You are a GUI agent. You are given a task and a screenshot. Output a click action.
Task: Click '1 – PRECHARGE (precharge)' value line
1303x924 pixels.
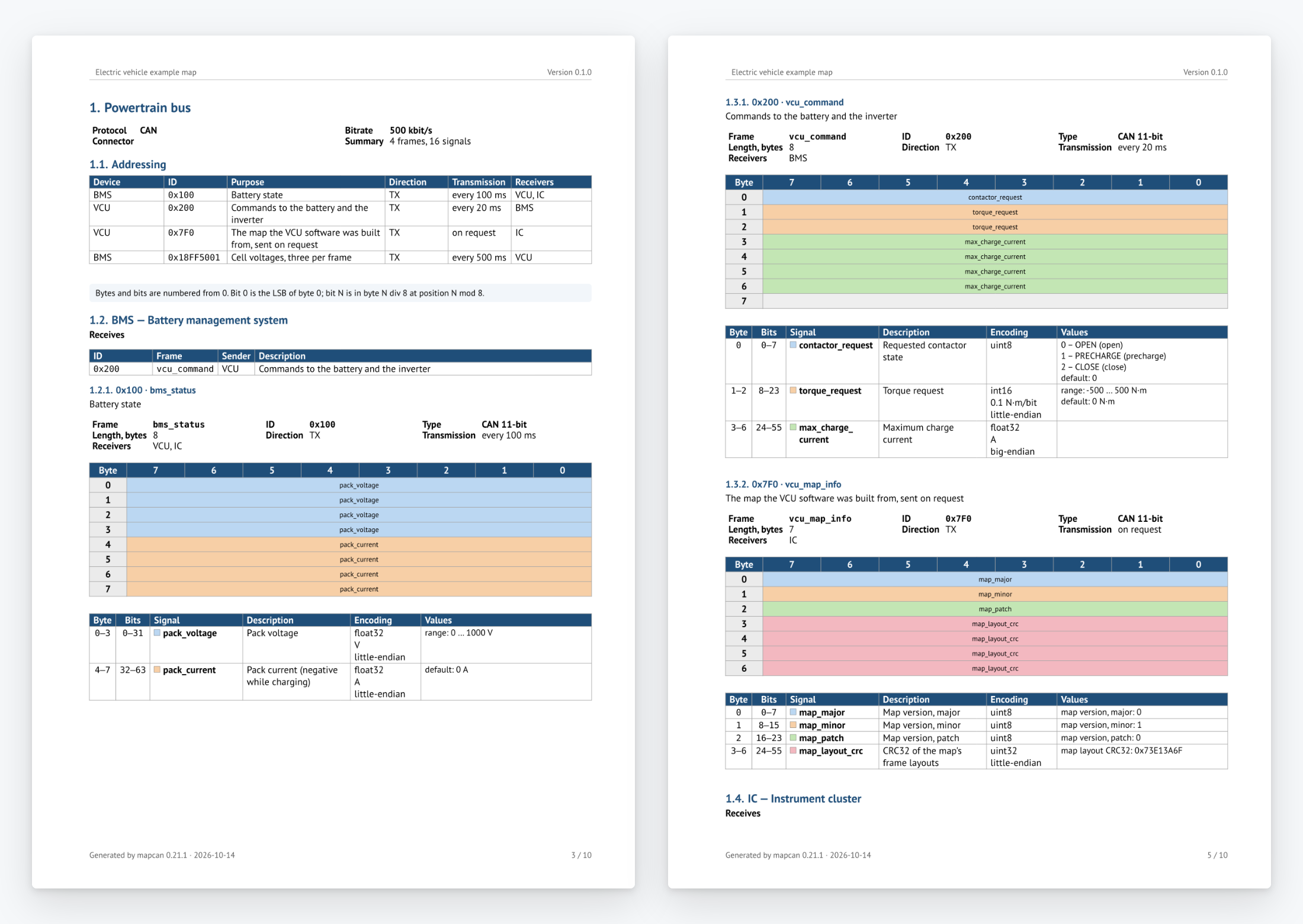(x=1113, y=356)
